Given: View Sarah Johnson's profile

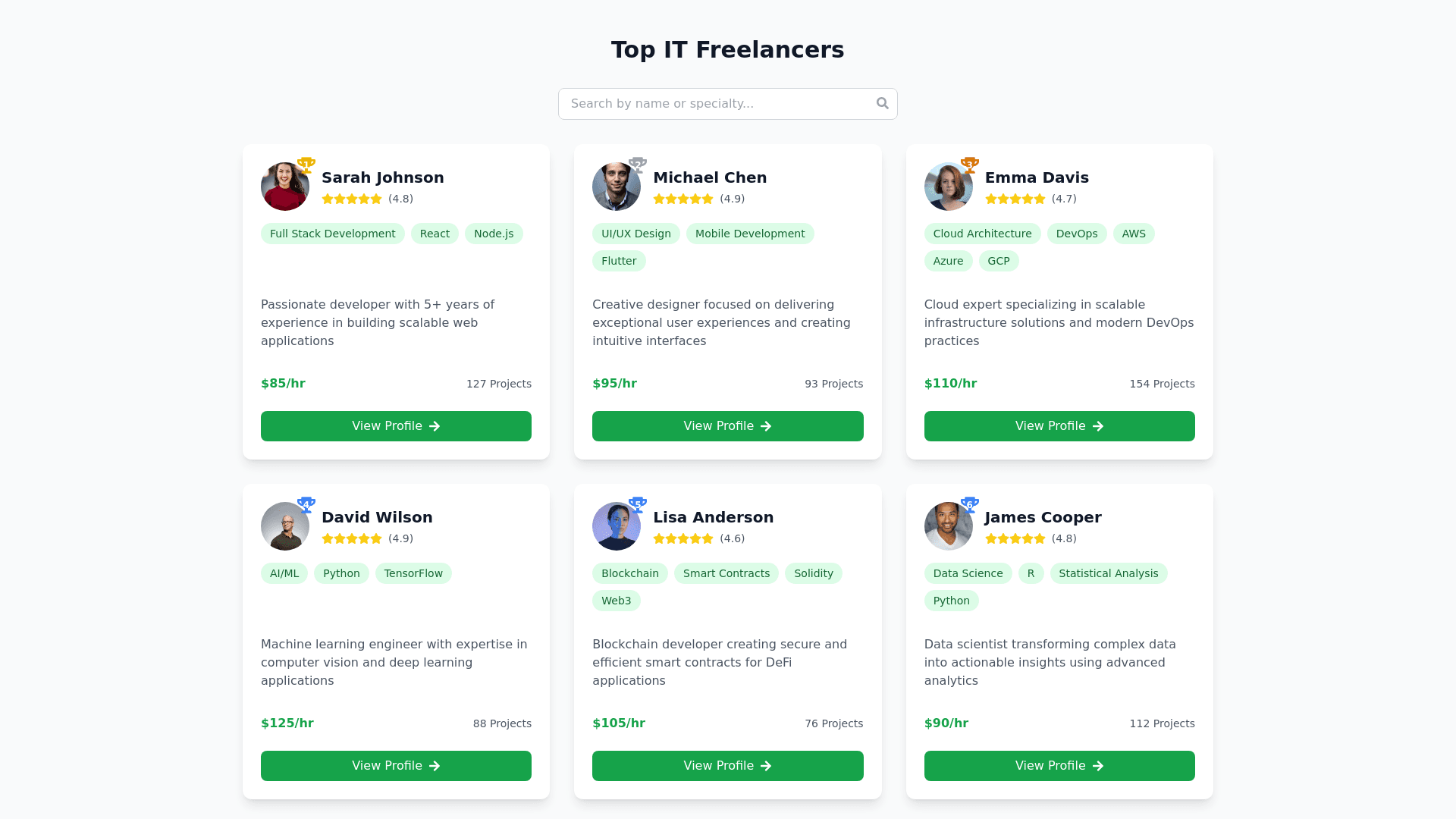Looking at the screenshot, I should pyautogui.click(x=396, y=426).
